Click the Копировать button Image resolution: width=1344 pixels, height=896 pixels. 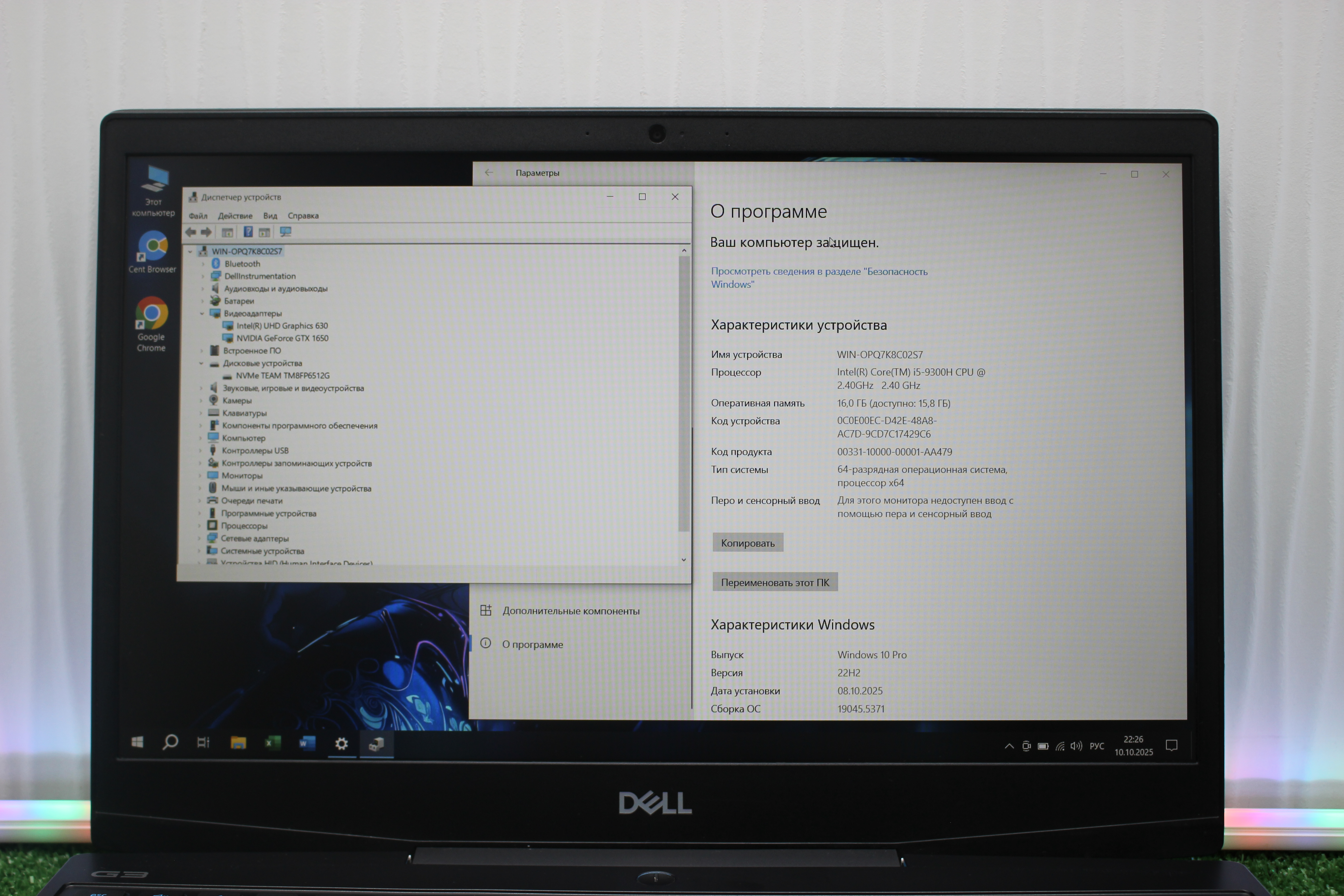pos(747,543)
